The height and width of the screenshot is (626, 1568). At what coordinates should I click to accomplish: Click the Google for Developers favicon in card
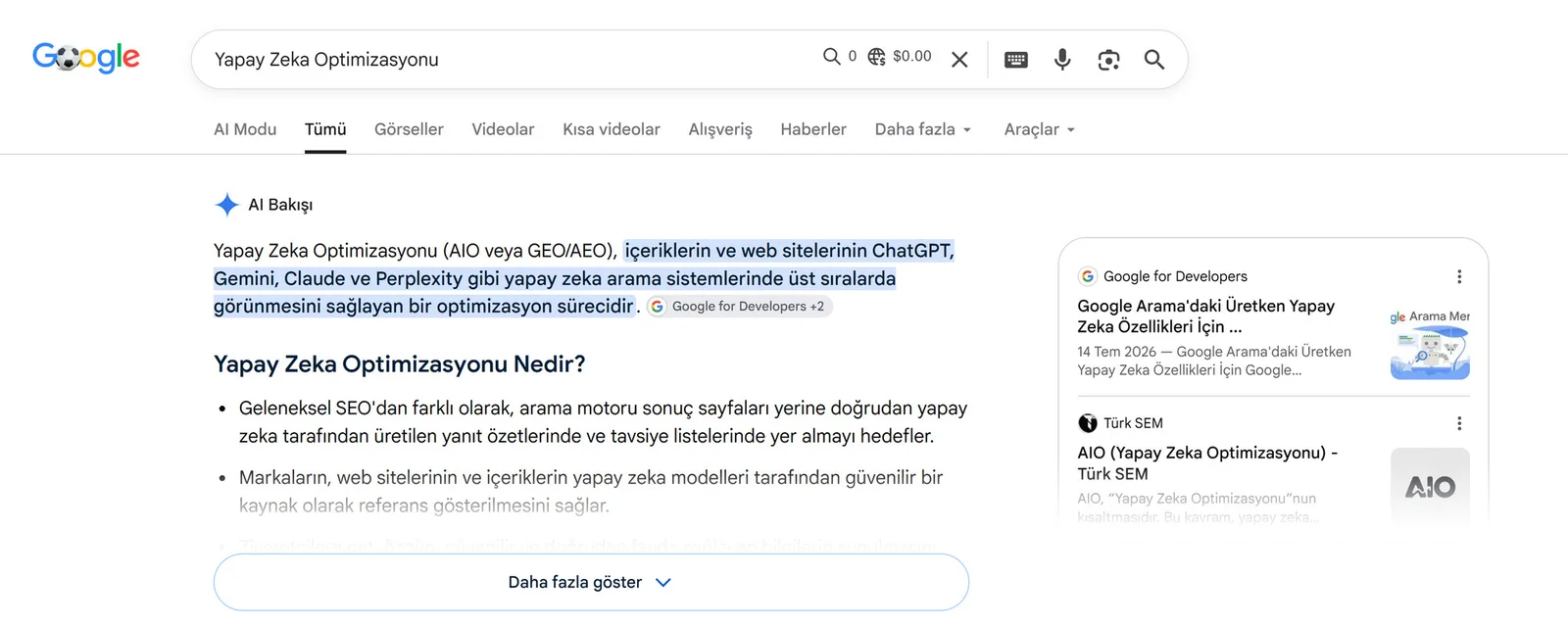pyautogui.click(x=1087, y=276)
